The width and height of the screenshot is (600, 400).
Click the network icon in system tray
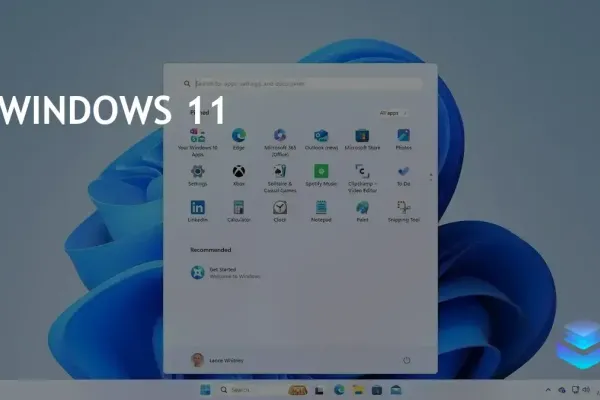click(575, 390)
